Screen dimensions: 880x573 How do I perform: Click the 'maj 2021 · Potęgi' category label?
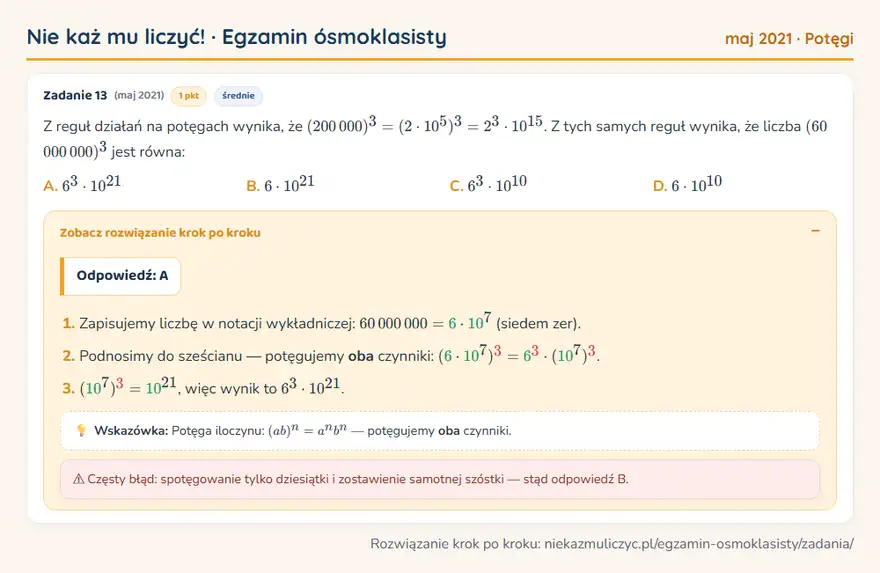click(789, 39)
